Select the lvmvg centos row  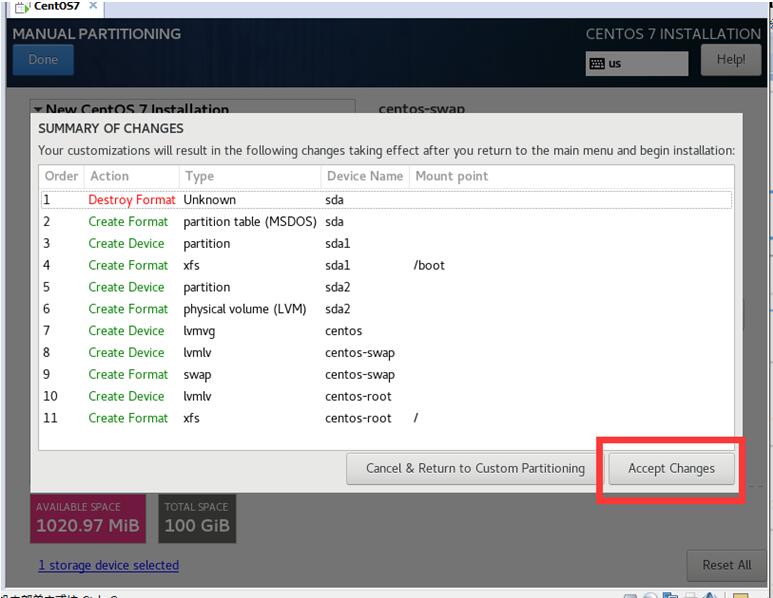point(386,331)
